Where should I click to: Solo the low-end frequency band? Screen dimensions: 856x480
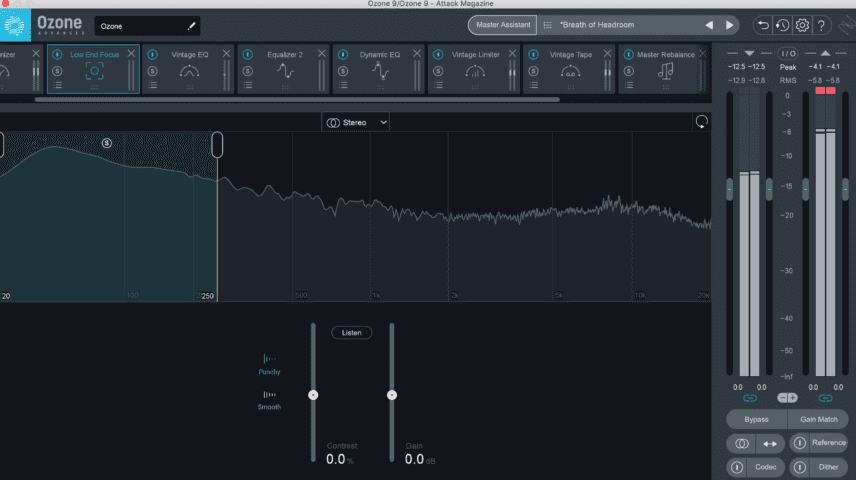[107, 143]
